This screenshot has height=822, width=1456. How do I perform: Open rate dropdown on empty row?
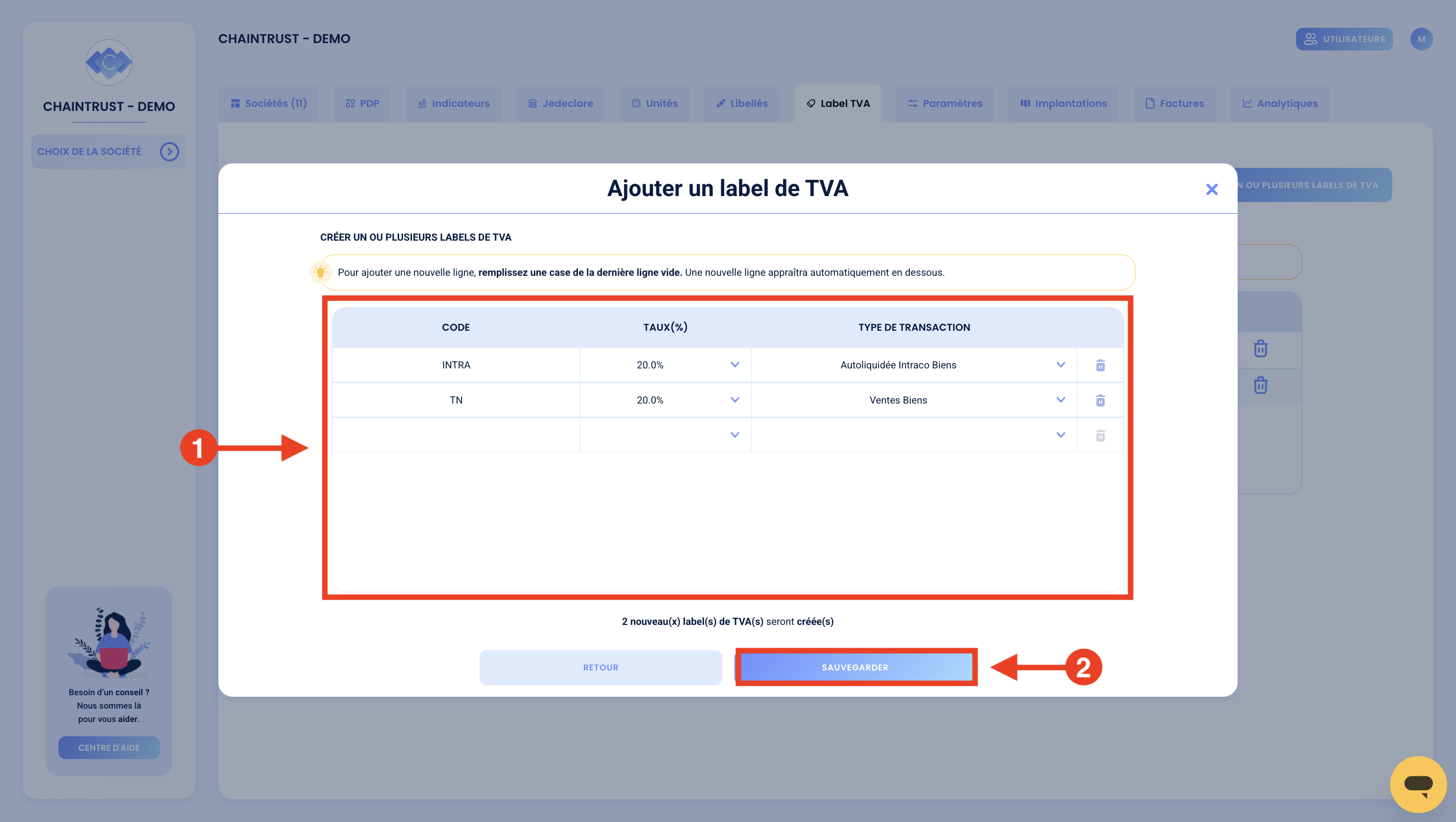[734, 435]
